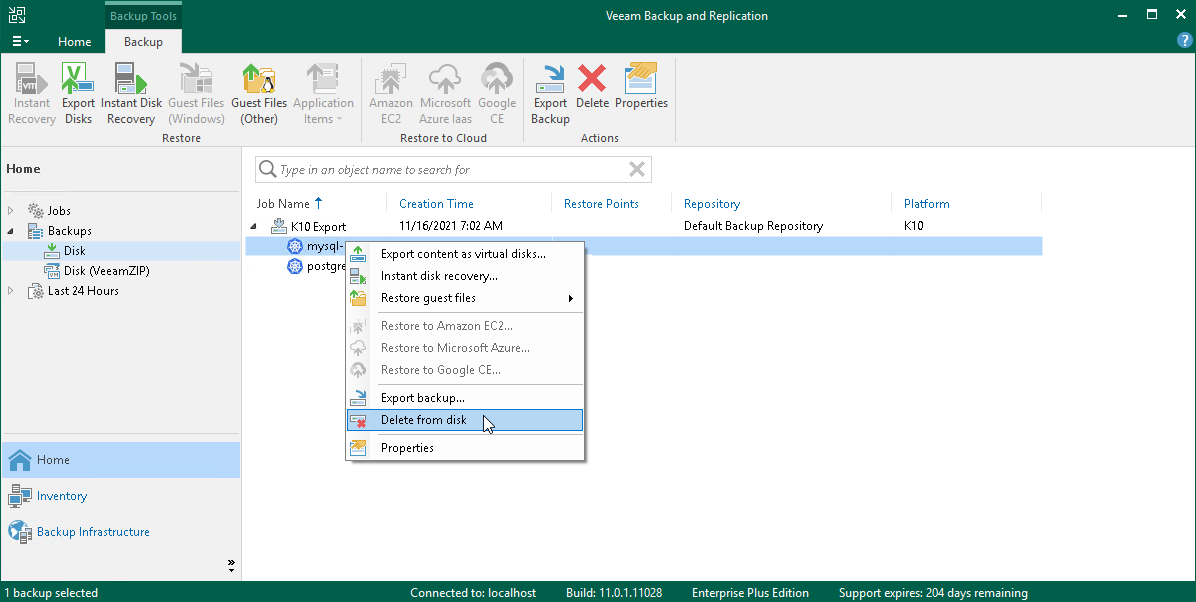Choose Instant disk recovery from context menu

point(465,276)
